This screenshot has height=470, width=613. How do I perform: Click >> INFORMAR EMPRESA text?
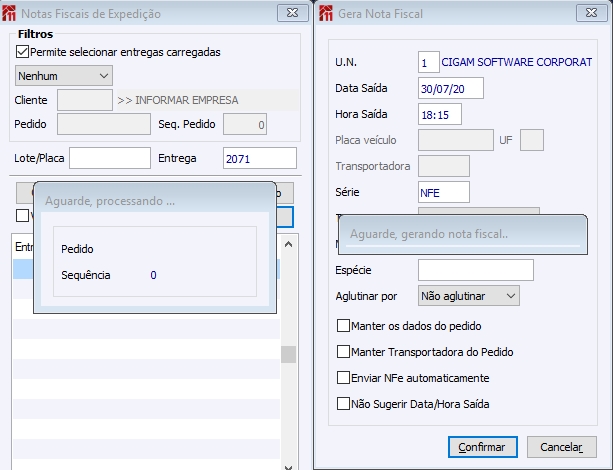178,100
